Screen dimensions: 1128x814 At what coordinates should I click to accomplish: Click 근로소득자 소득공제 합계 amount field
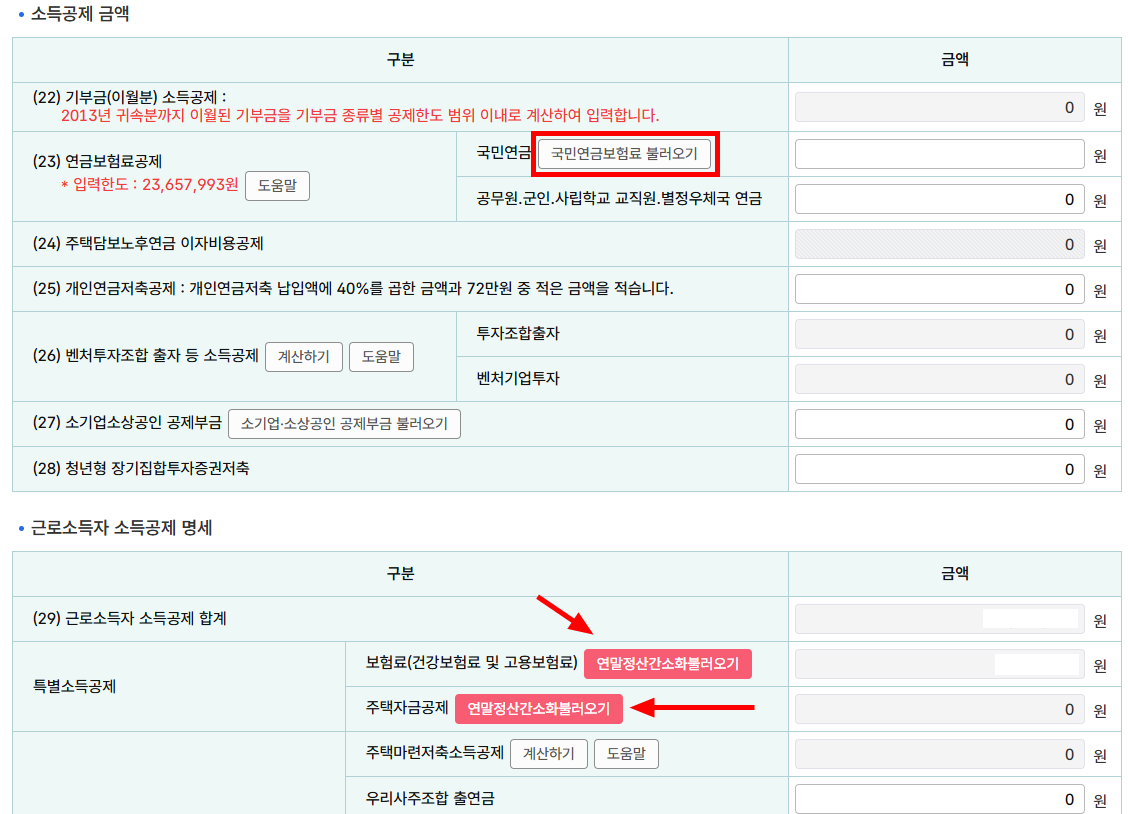point(940,619)
